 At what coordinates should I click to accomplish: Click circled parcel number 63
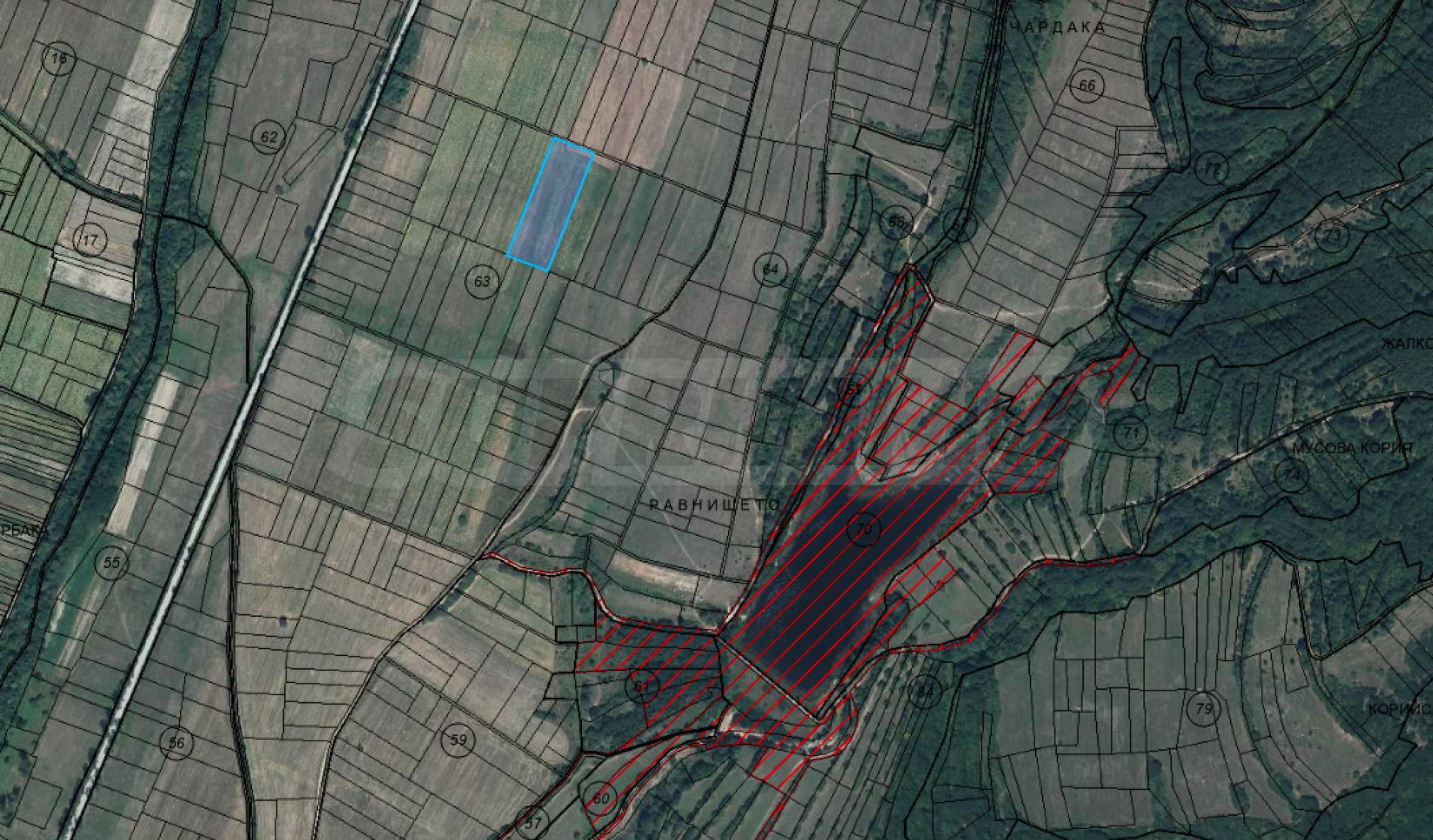(482, 281)
